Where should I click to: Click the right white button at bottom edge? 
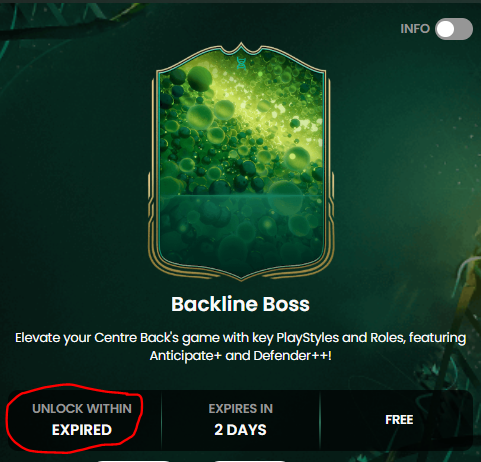(x=250, y=461)
